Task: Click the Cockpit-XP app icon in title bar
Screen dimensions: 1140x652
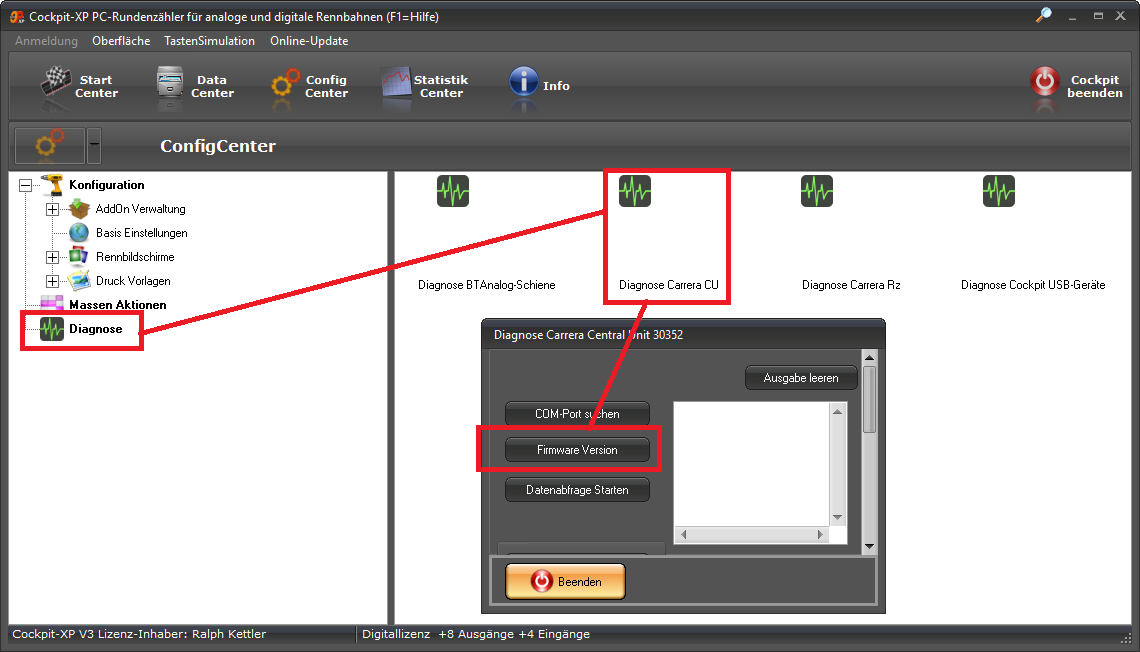Action: [17, 16]
